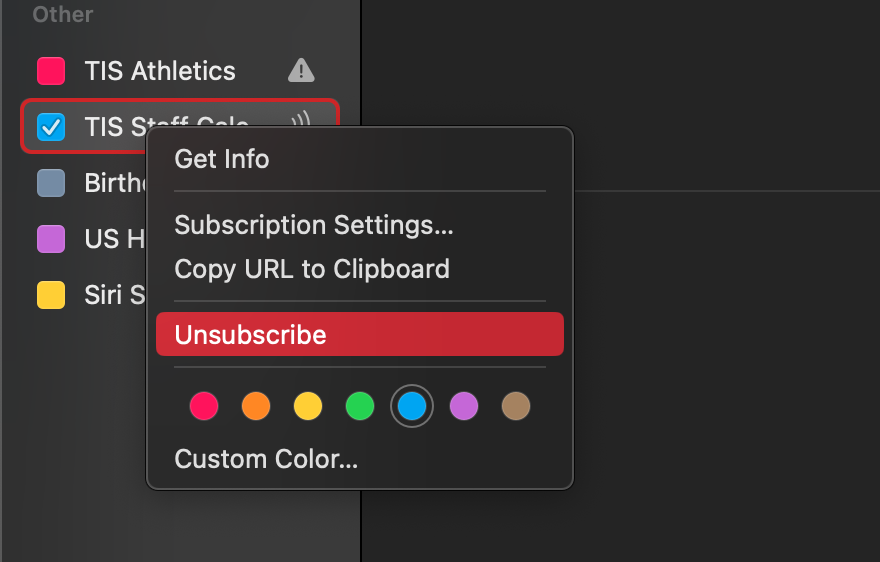Screen dimensions: 880x562
Task: Pick the green color swatch
Action: click(x=360, y=406)
